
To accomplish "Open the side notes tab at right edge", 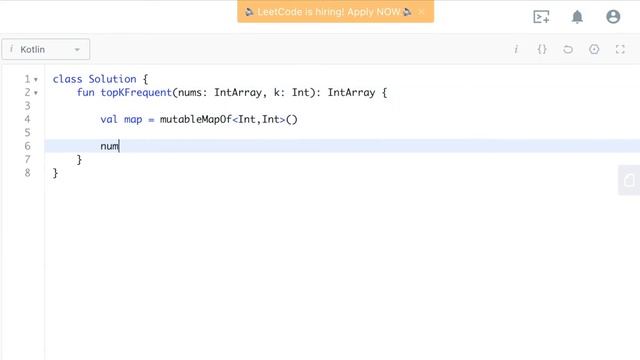I will point(629,180).
